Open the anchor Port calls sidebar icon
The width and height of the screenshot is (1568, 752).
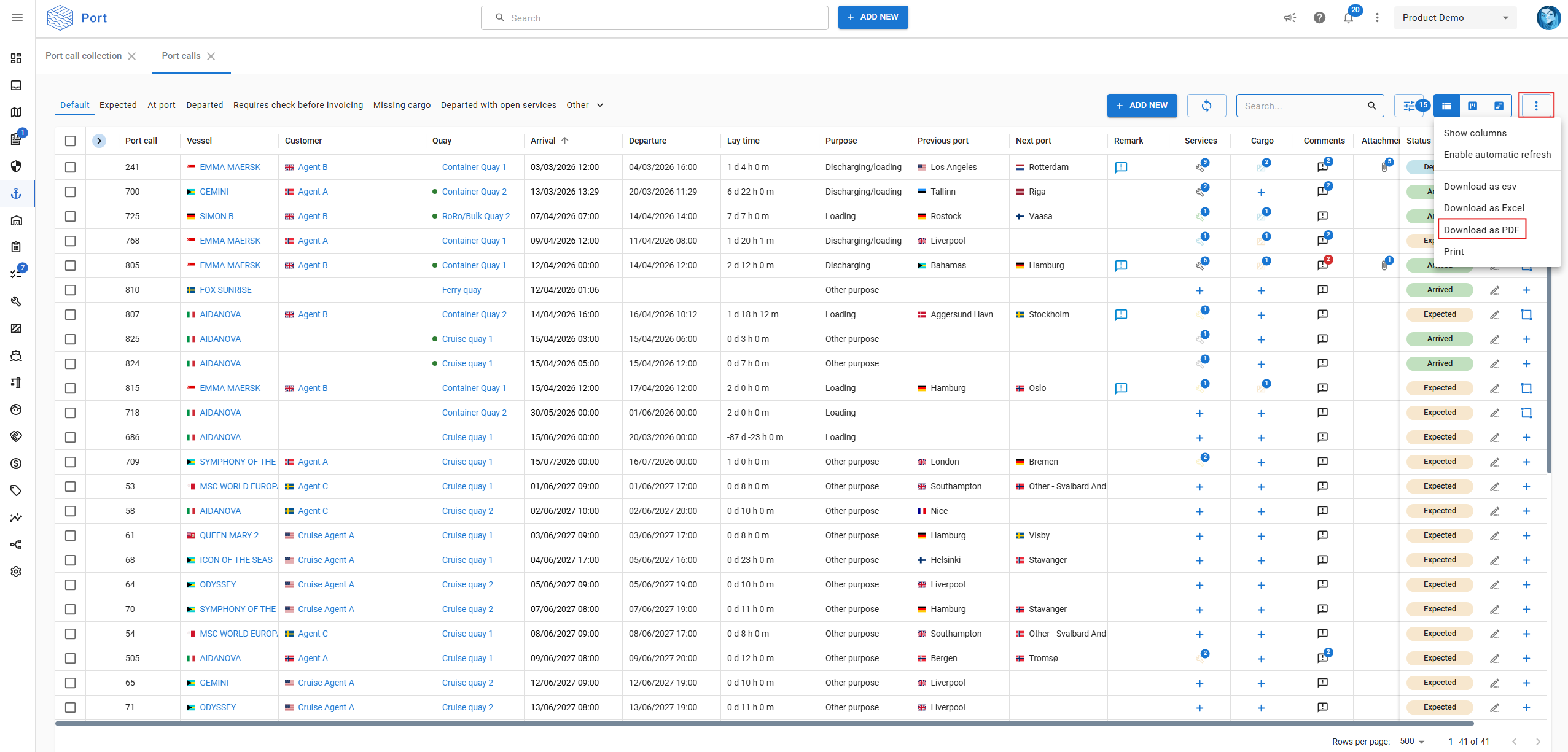(17, 193)
